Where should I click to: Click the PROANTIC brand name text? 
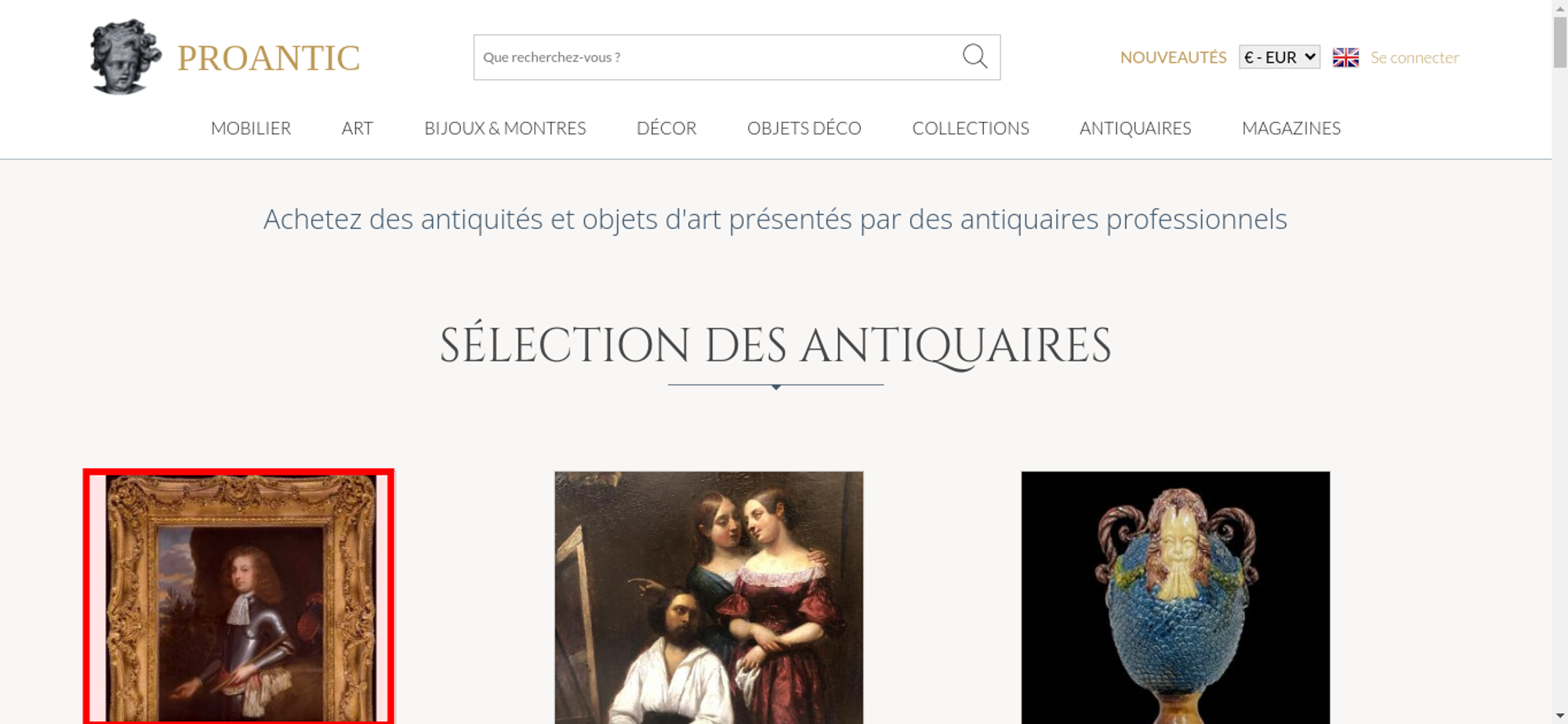tap(268, 58)
